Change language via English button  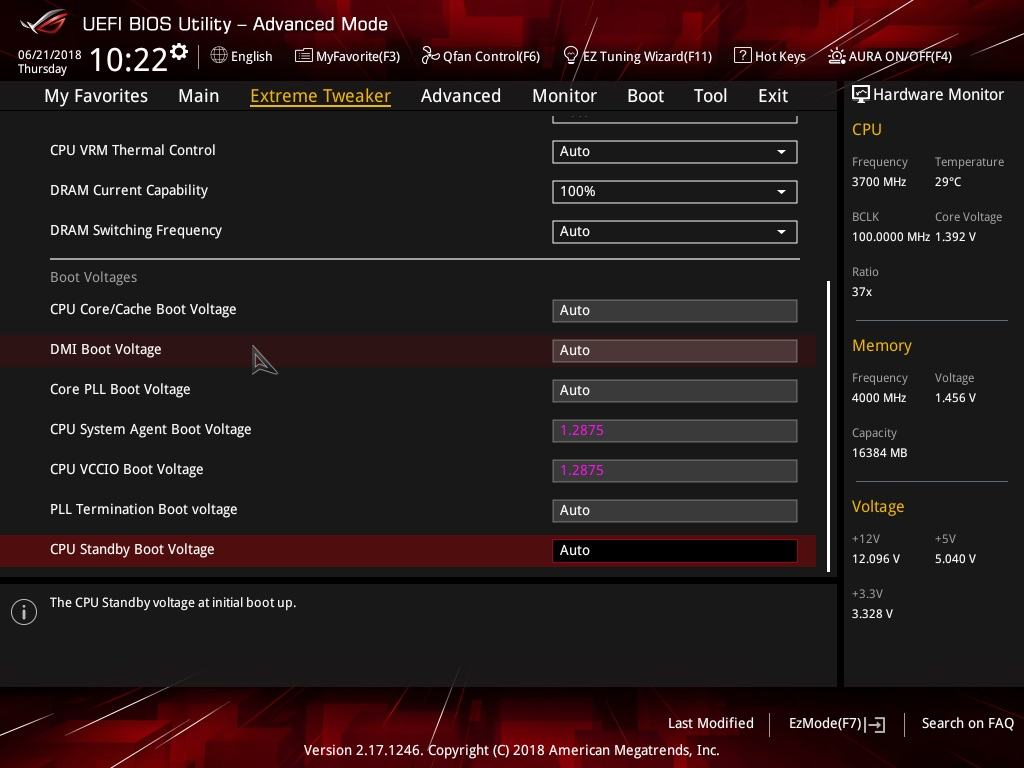point(251,56)
